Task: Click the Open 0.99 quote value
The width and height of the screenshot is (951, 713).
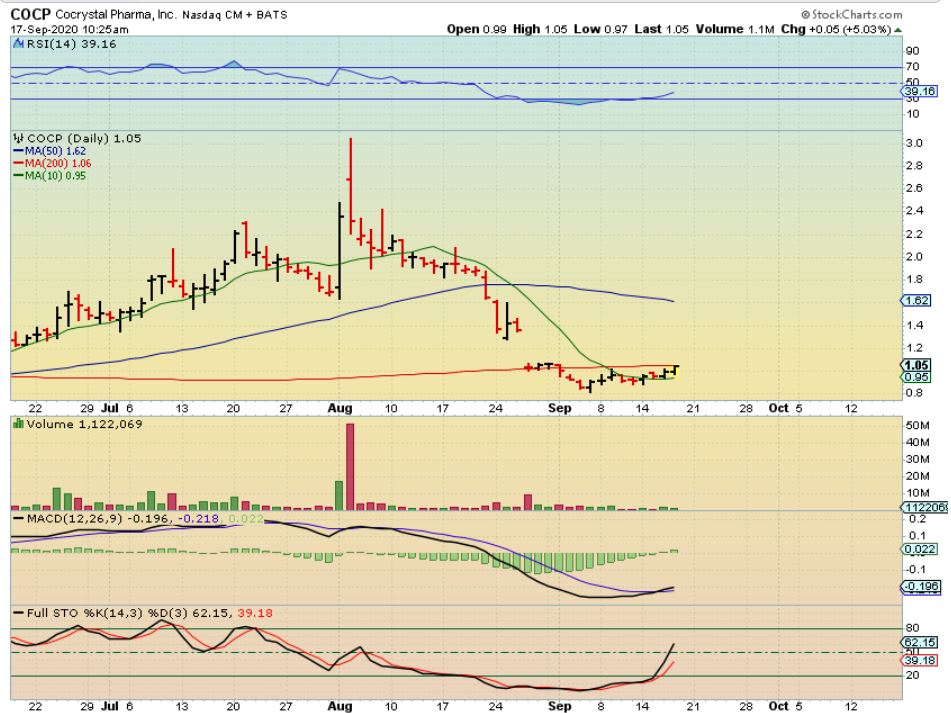Action: tap(477, 29)
